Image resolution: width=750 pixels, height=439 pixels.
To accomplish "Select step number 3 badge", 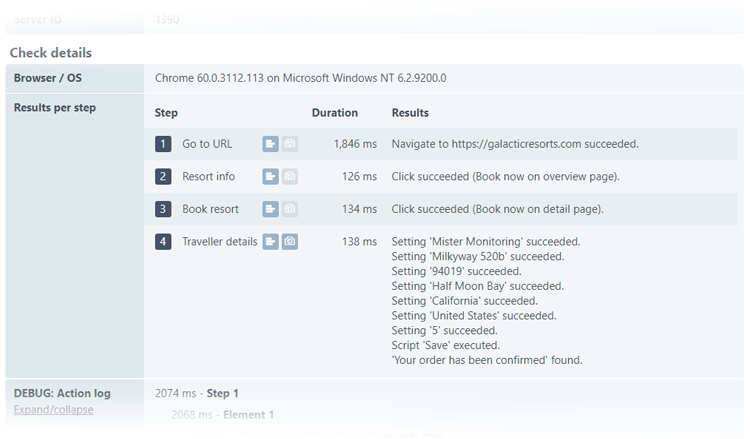I will [163, 209].
